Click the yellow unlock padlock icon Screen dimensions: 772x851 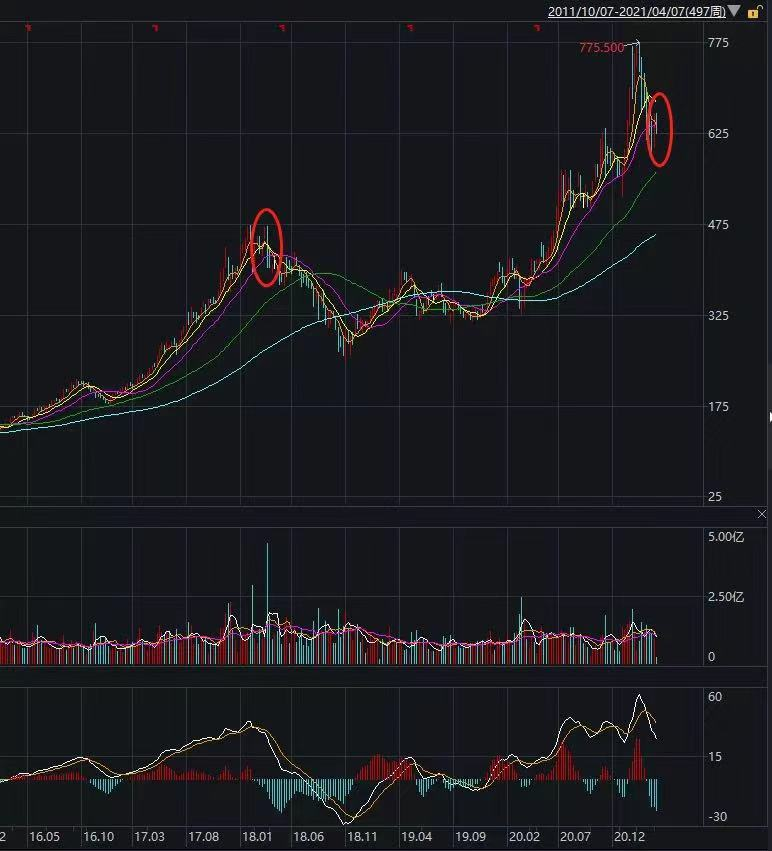coord(754,11)
